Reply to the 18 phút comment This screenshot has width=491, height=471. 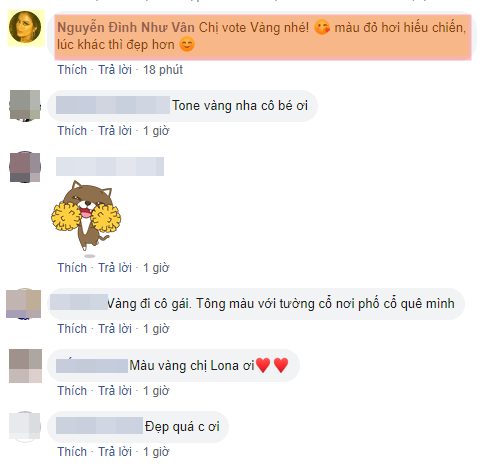(x=115, y=70)
